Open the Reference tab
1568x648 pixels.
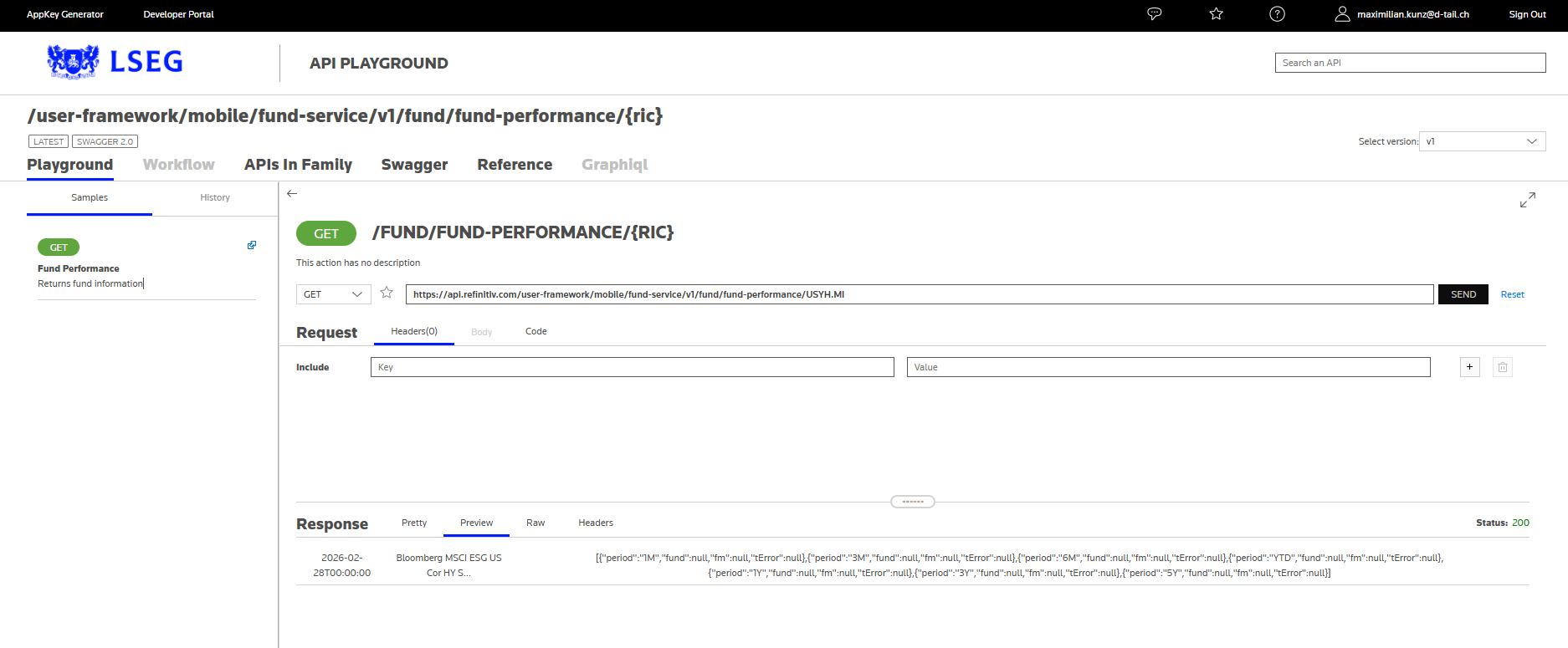[x=515, y=165]
